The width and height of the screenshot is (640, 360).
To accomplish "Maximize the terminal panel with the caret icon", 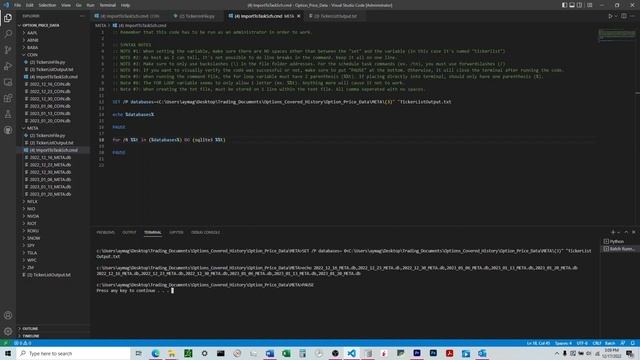I will pyautogui.click(x=626, y=232).
